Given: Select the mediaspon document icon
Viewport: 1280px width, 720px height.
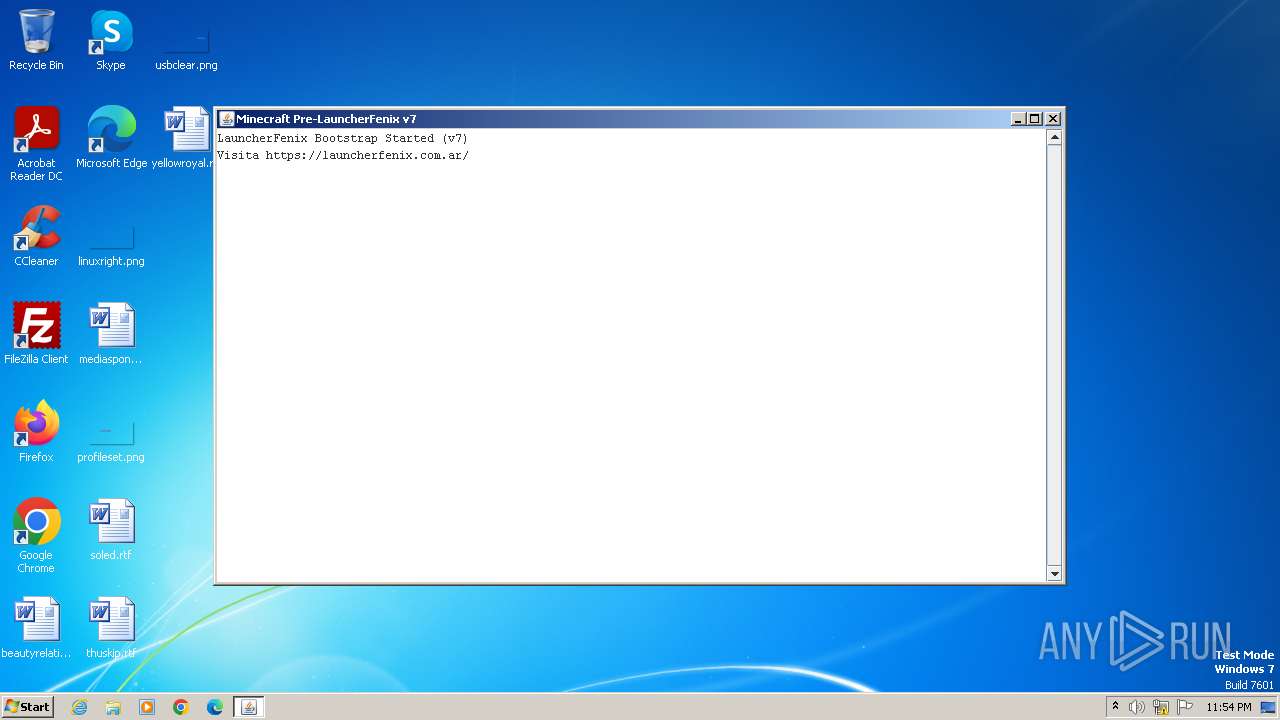Looking at the screenshot, I should (111, 333).
